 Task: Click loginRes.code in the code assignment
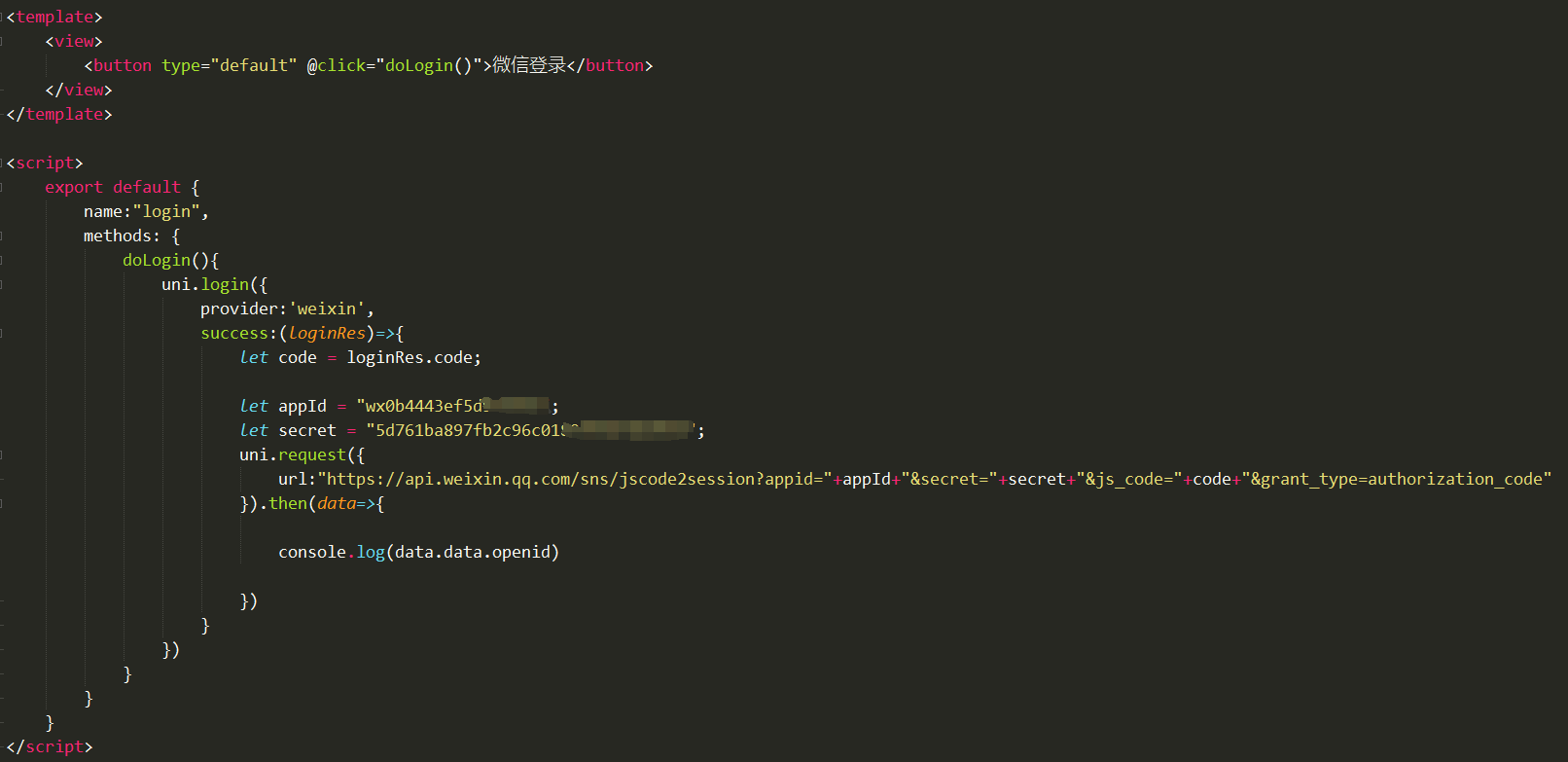(412, 357)
